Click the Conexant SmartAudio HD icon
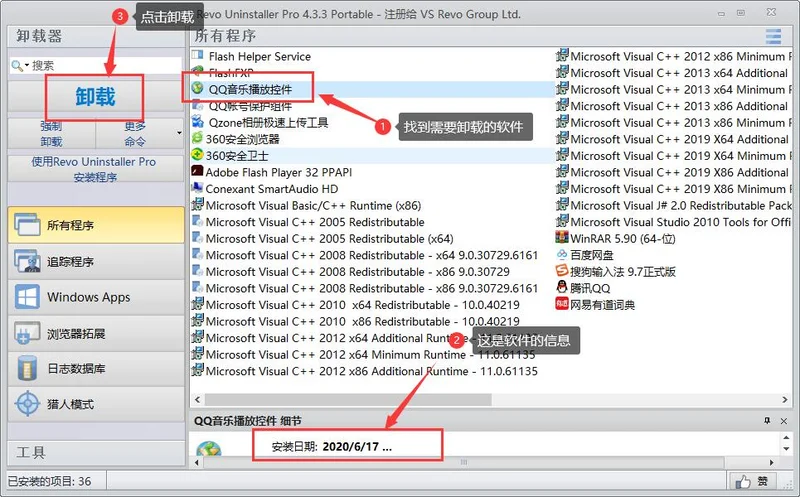 tap(197, 188)
